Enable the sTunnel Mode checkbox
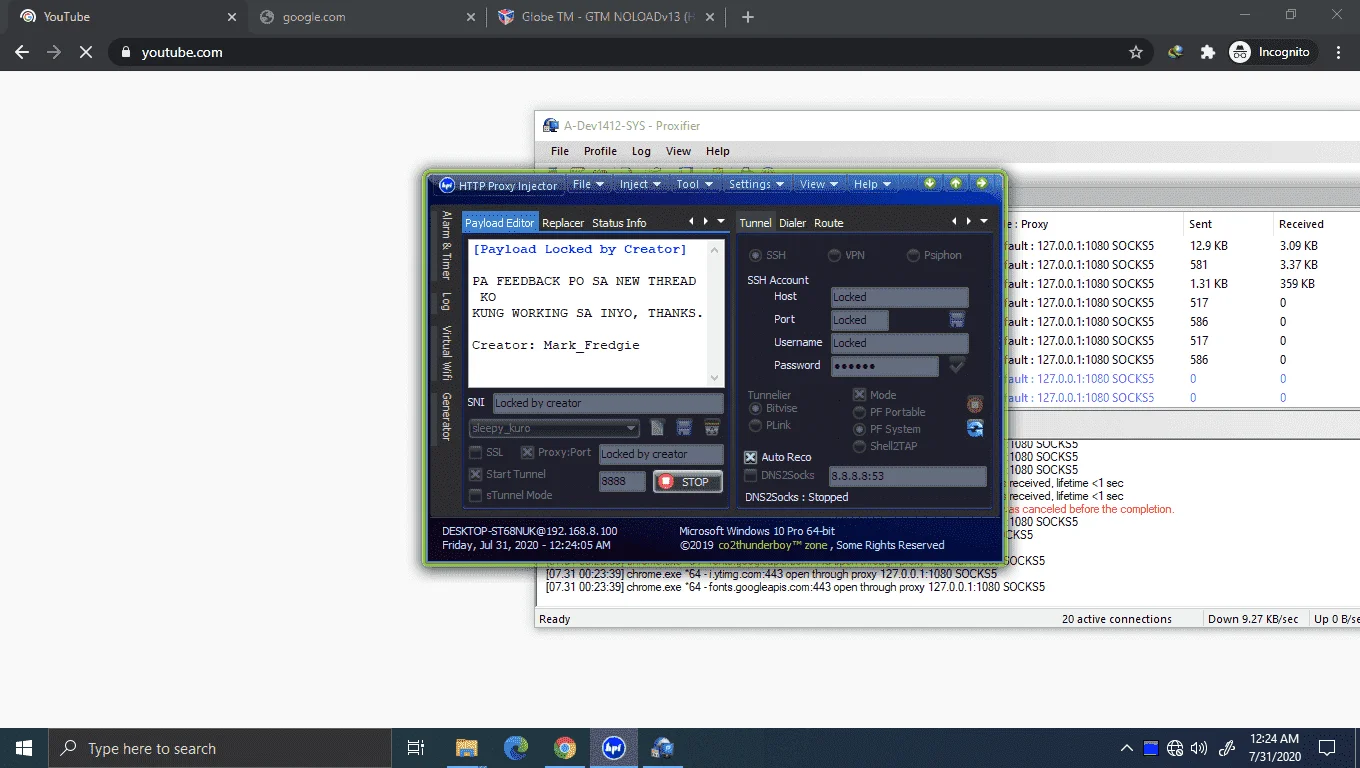Viewport: 1360px width, 768px height. click(476, 495)
